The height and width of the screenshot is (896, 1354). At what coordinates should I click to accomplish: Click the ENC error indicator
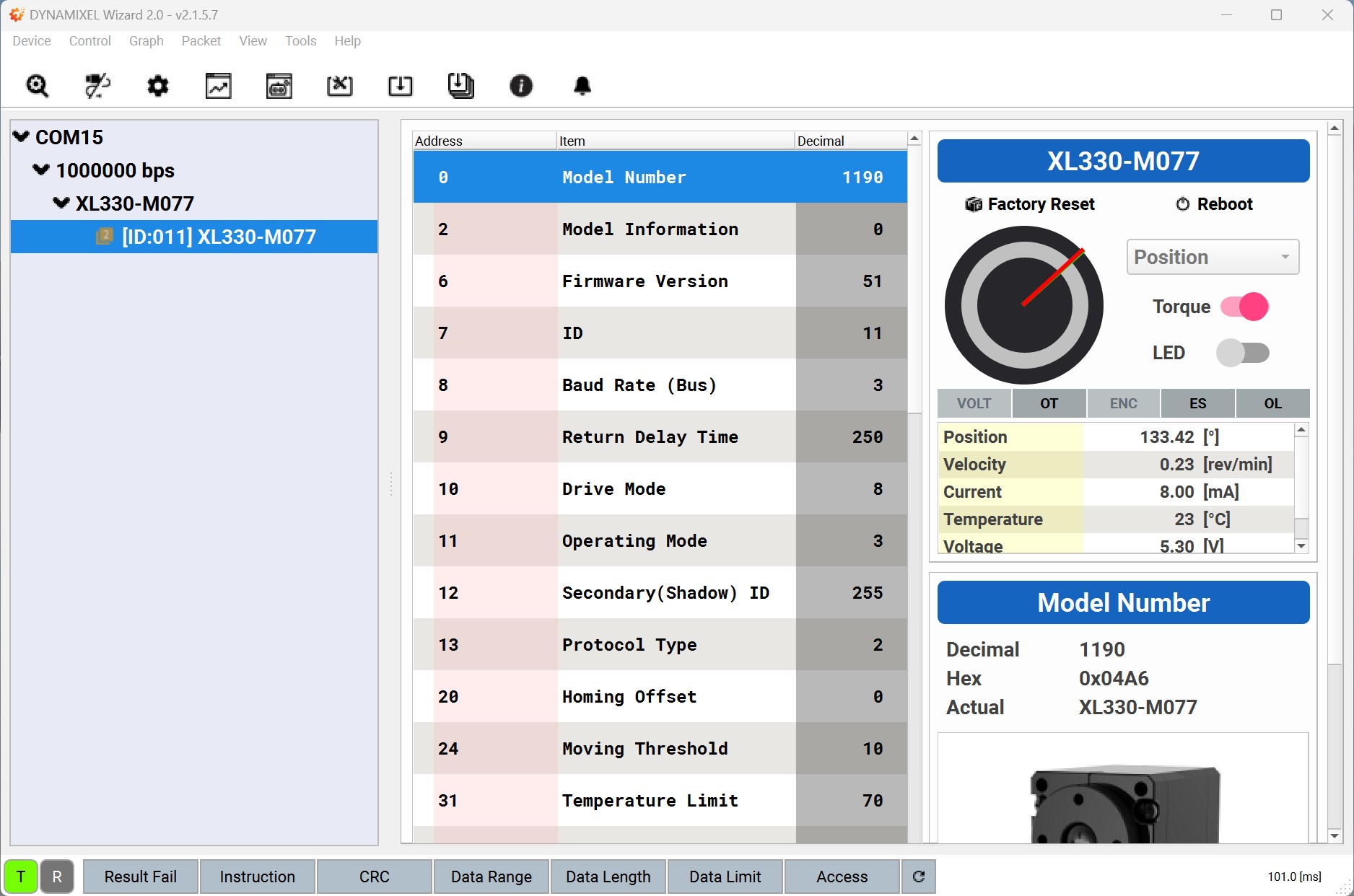tap(1124, 403)
